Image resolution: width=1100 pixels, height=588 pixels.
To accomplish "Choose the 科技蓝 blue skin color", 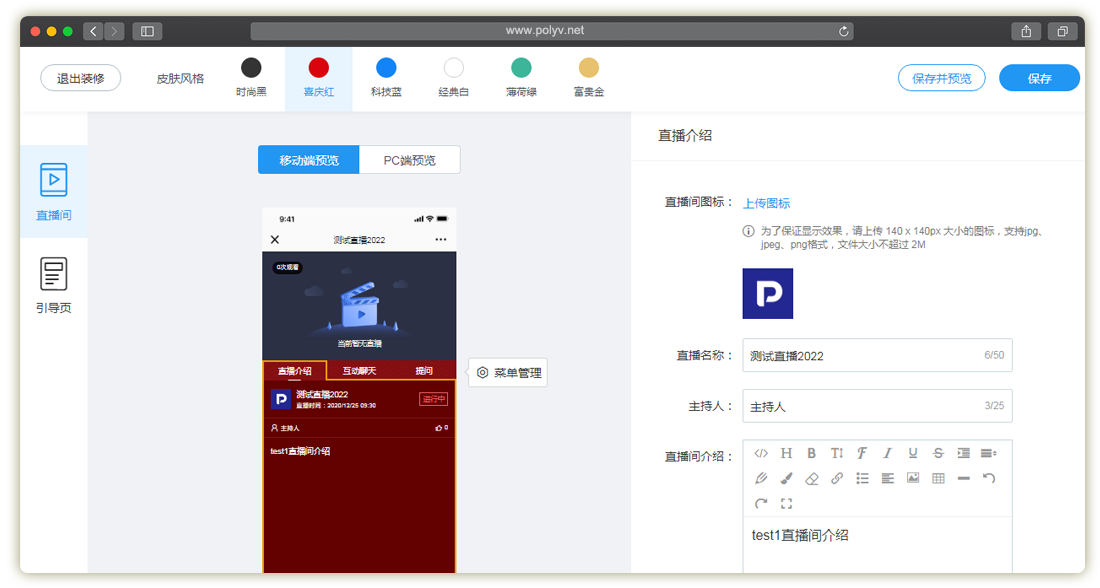I will coord(386,77).
